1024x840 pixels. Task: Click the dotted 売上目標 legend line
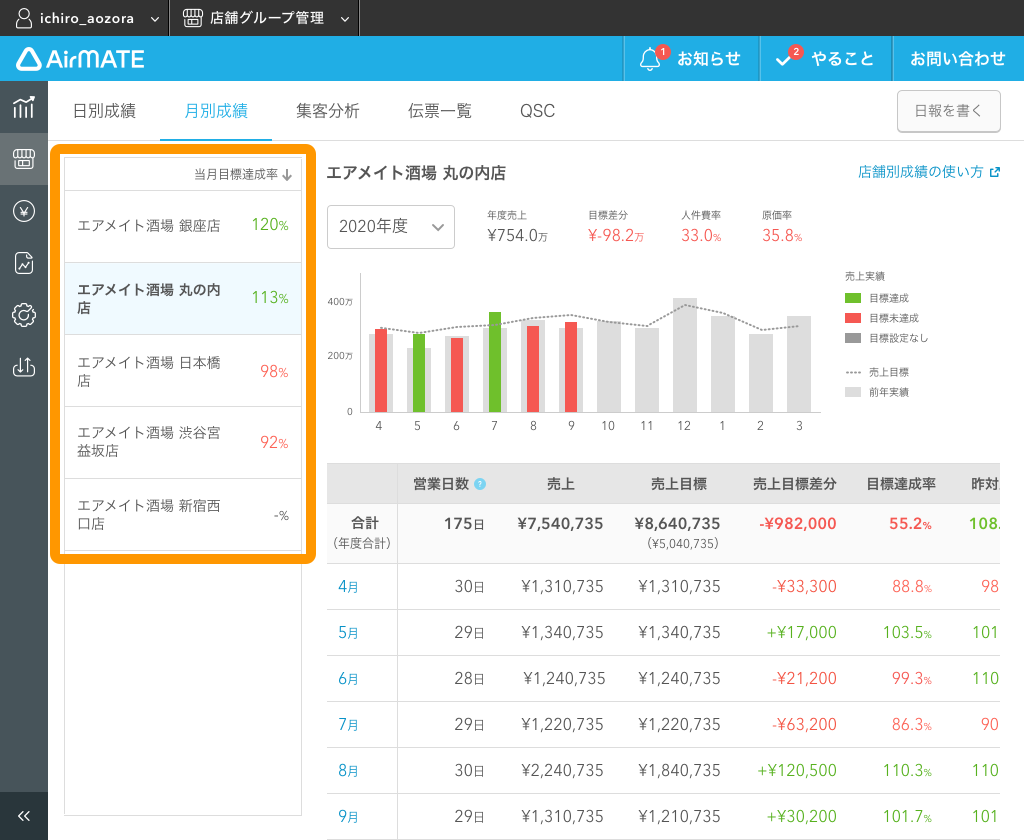853,372
